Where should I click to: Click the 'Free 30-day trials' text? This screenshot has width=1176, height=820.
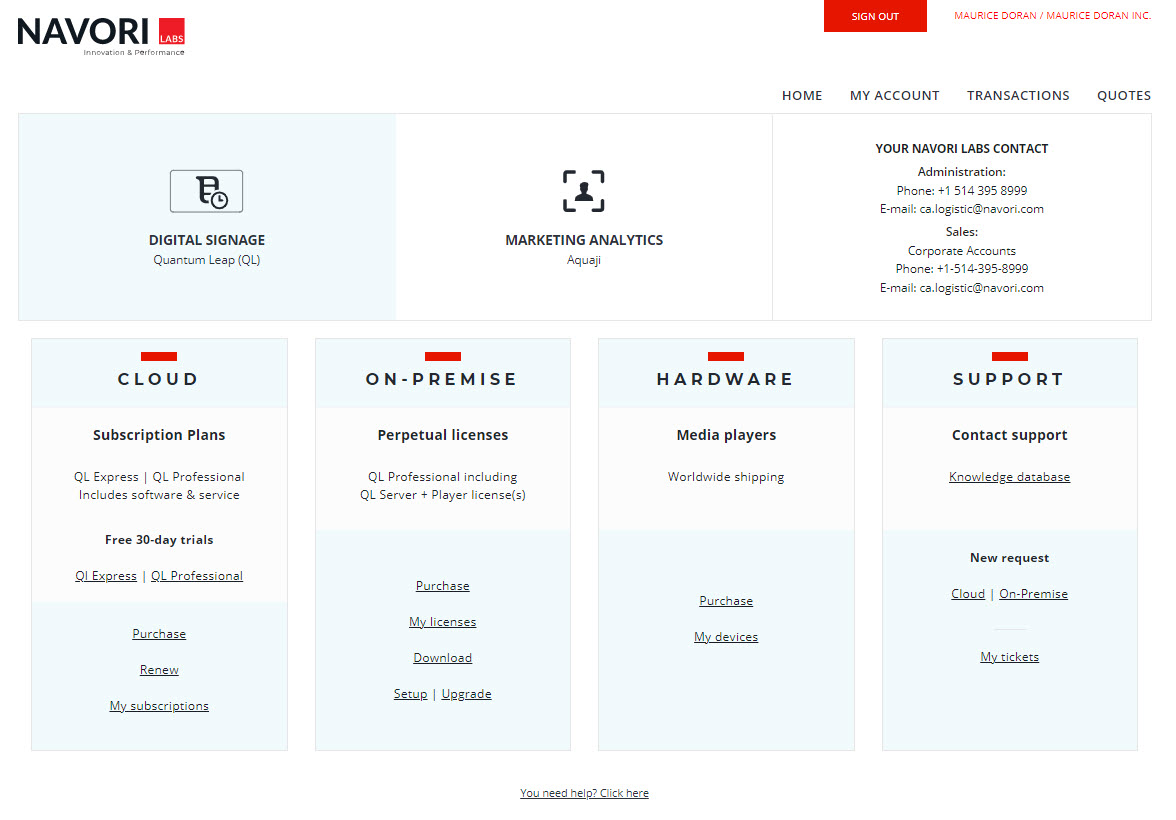click(x=159, y=539)
